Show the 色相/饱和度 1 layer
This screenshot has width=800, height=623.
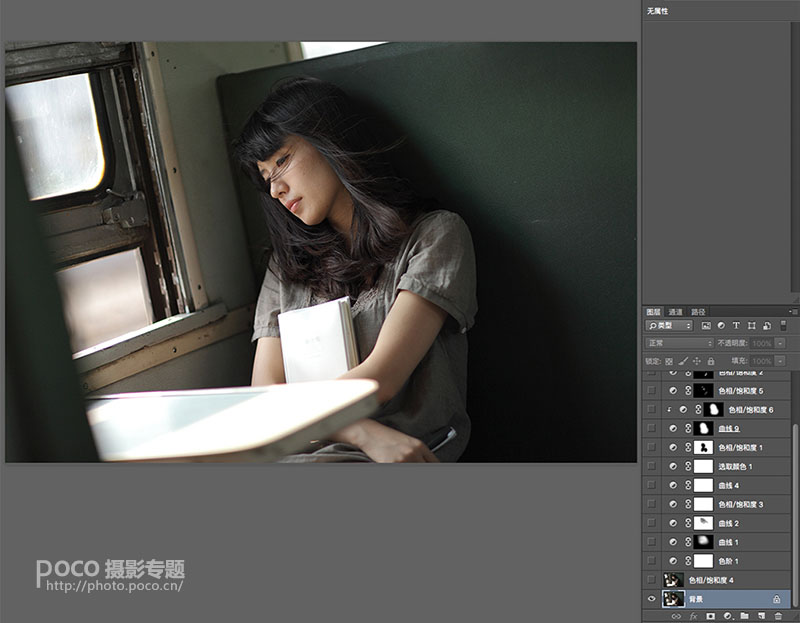pyautogui.click(x=652, y=447)
